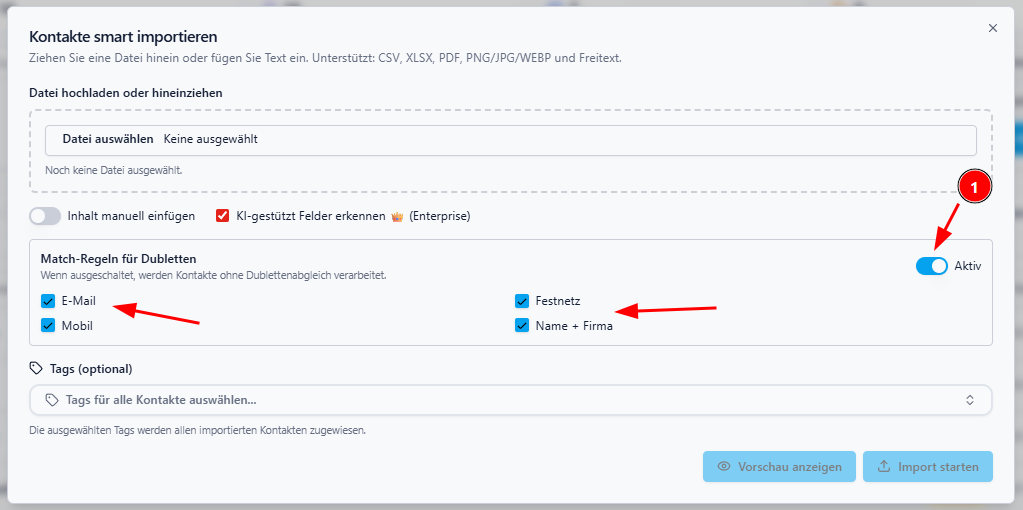Image resolution: width=1023 pixels, height=510 pixels.
Task: Toggle the "Inhalt manuell einfügen" switch
Action: coord(45,216)
